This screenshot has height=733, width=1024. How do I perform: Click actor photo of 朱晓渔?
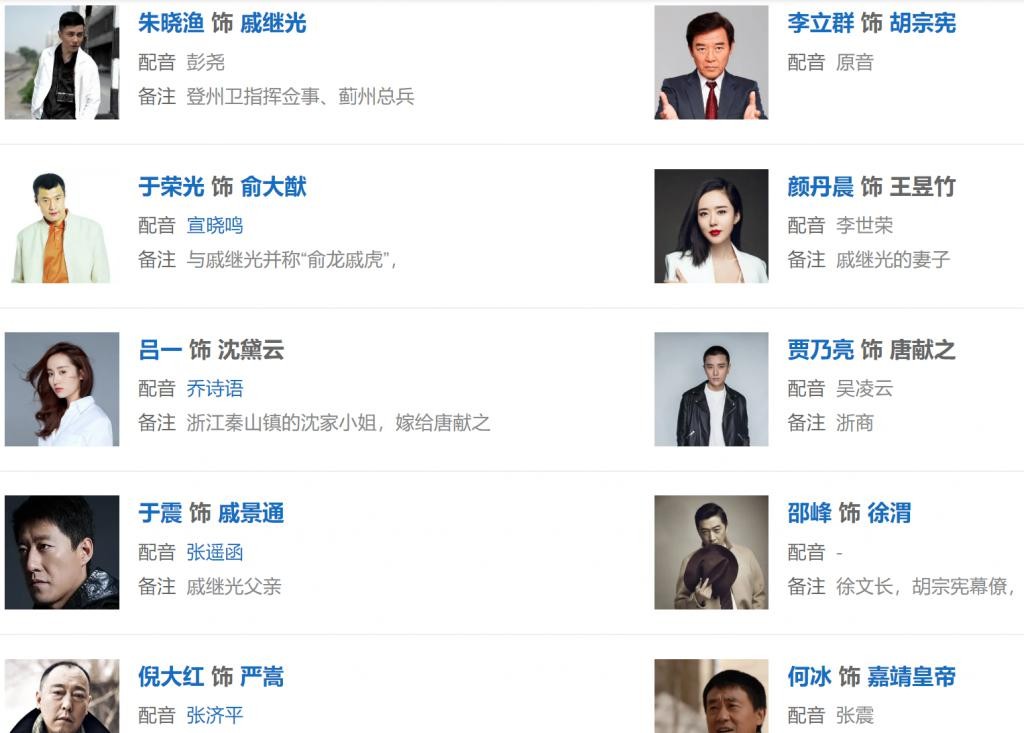pos(62,63)
